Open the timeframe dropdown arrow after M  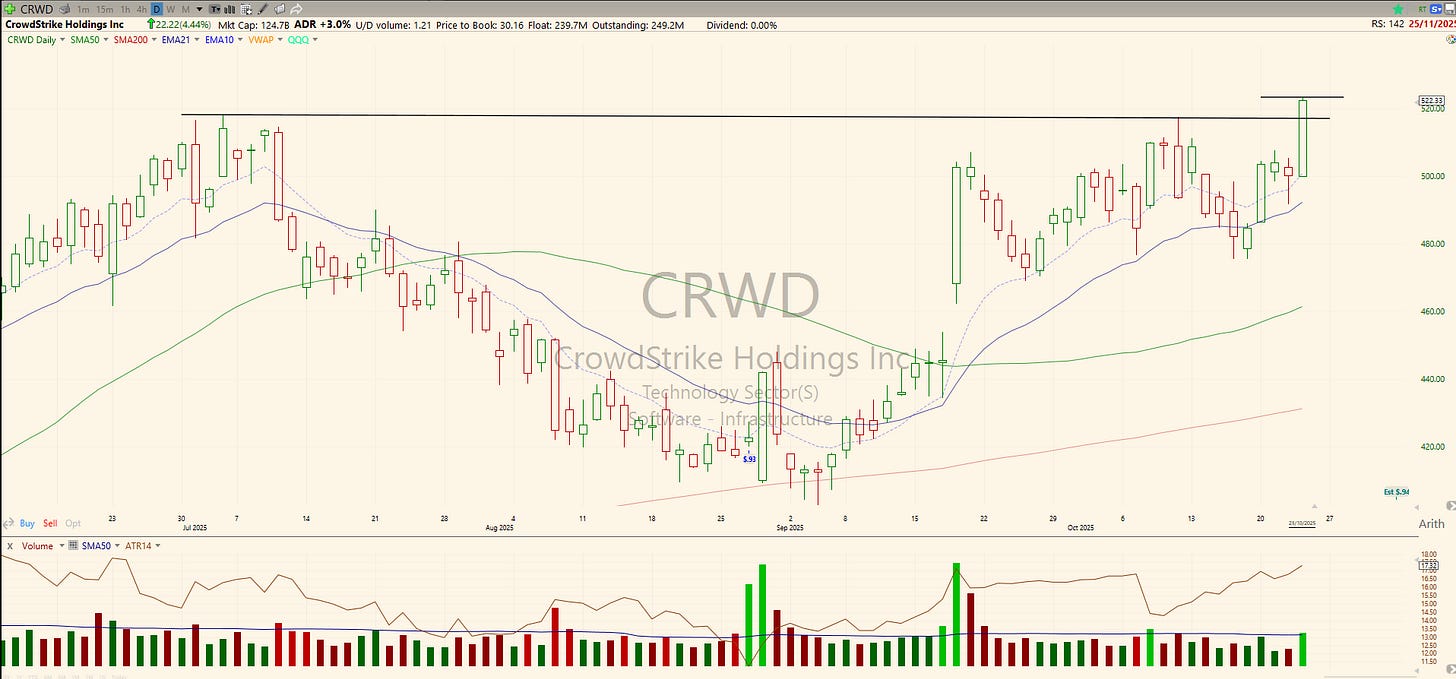[199, 10]
